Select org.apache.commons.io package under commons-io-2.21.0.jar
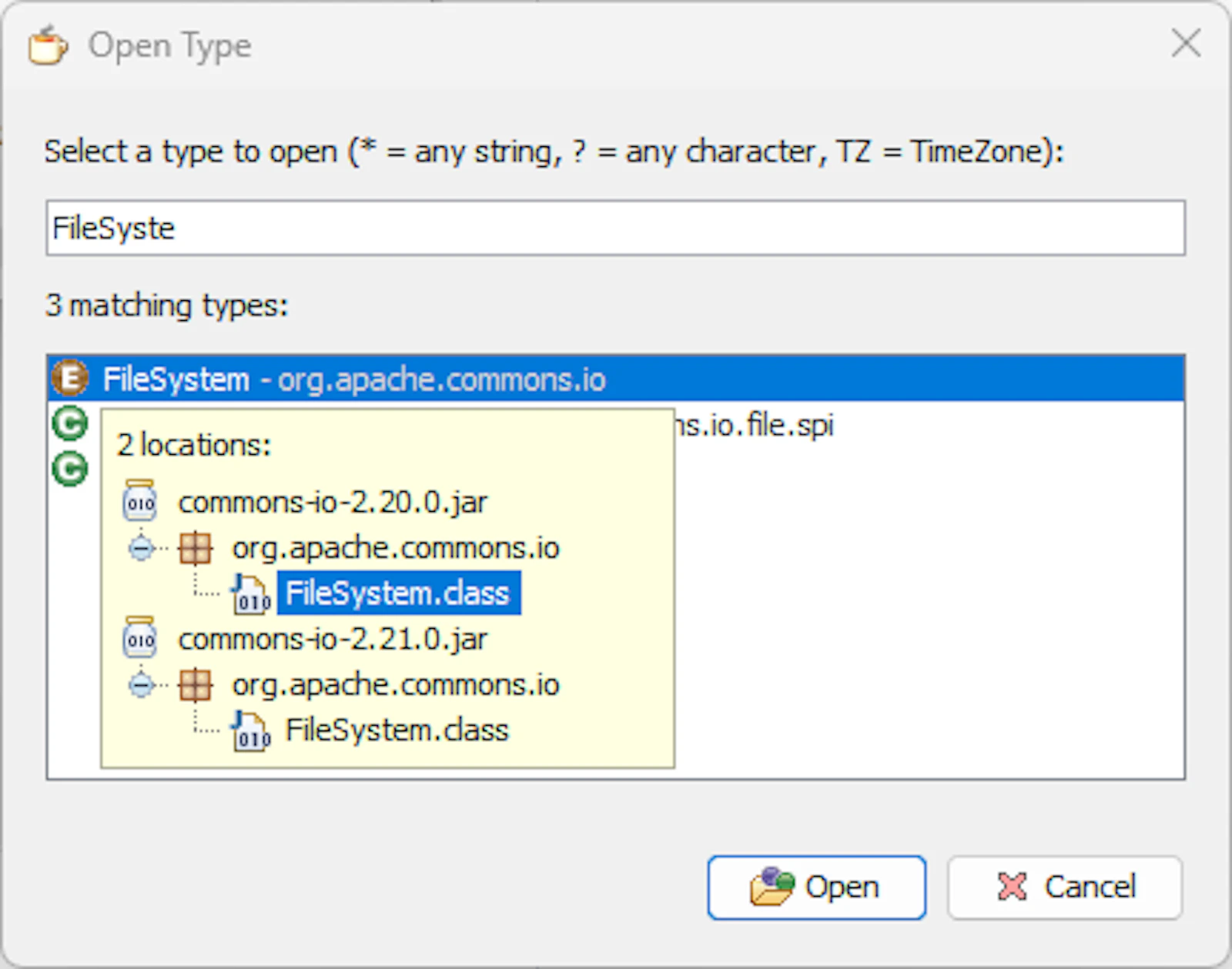The width and height of the screenshot is (1232, 969). (396, 685)
